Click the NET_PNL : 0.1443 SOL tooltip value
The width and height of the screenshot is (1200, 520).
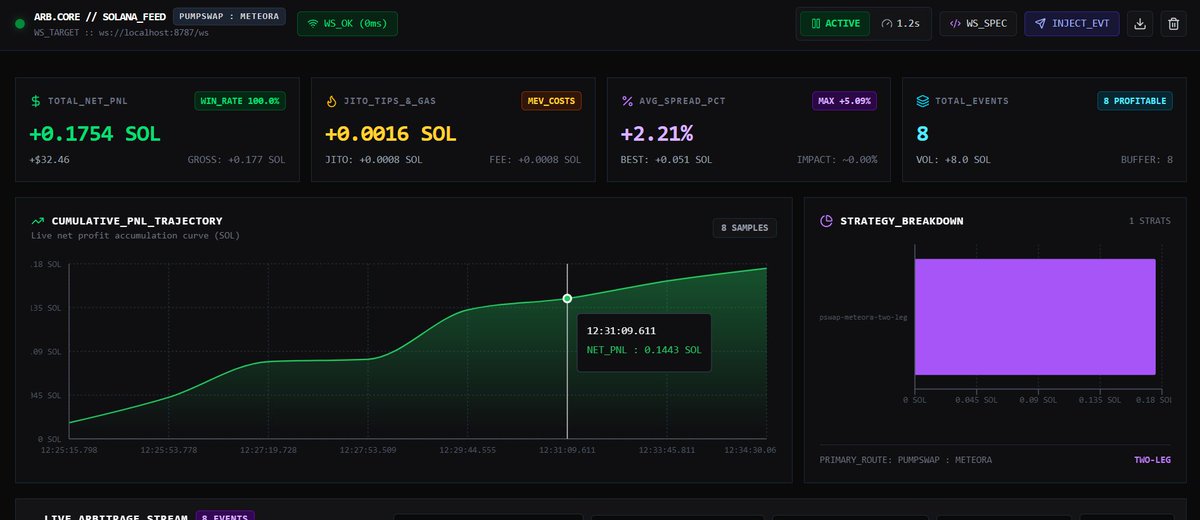(644, 350)
